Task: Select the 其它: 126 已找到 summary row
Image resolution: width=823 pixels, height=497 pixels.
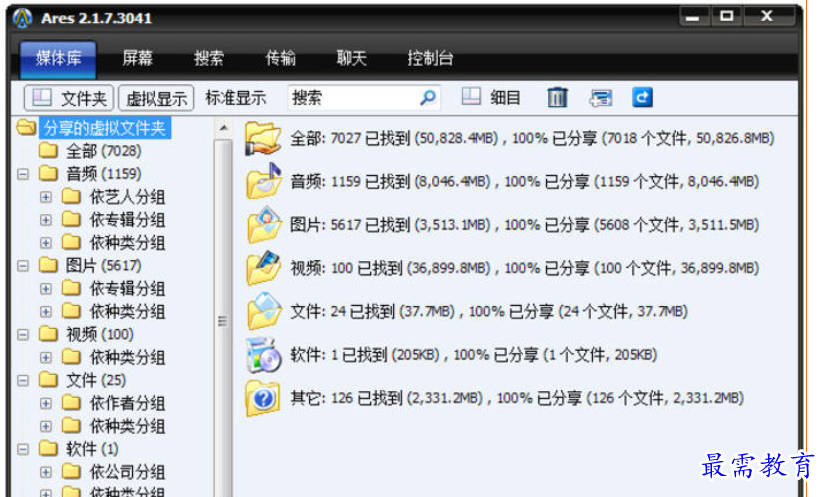Action: pos(517,398)
